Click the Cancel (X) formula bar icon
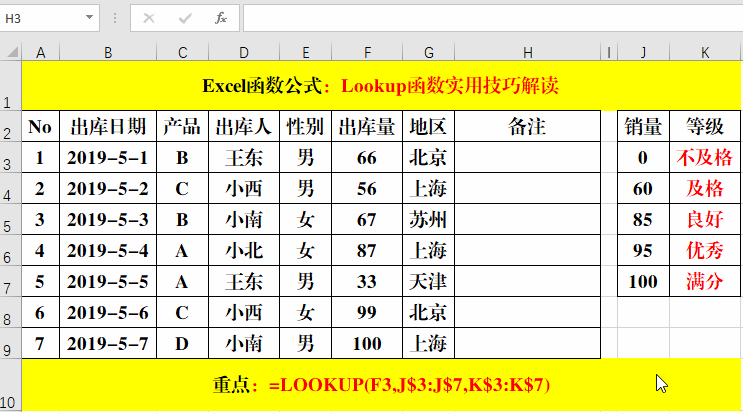This screenshot has height=412, width=743. click(149, 18)
